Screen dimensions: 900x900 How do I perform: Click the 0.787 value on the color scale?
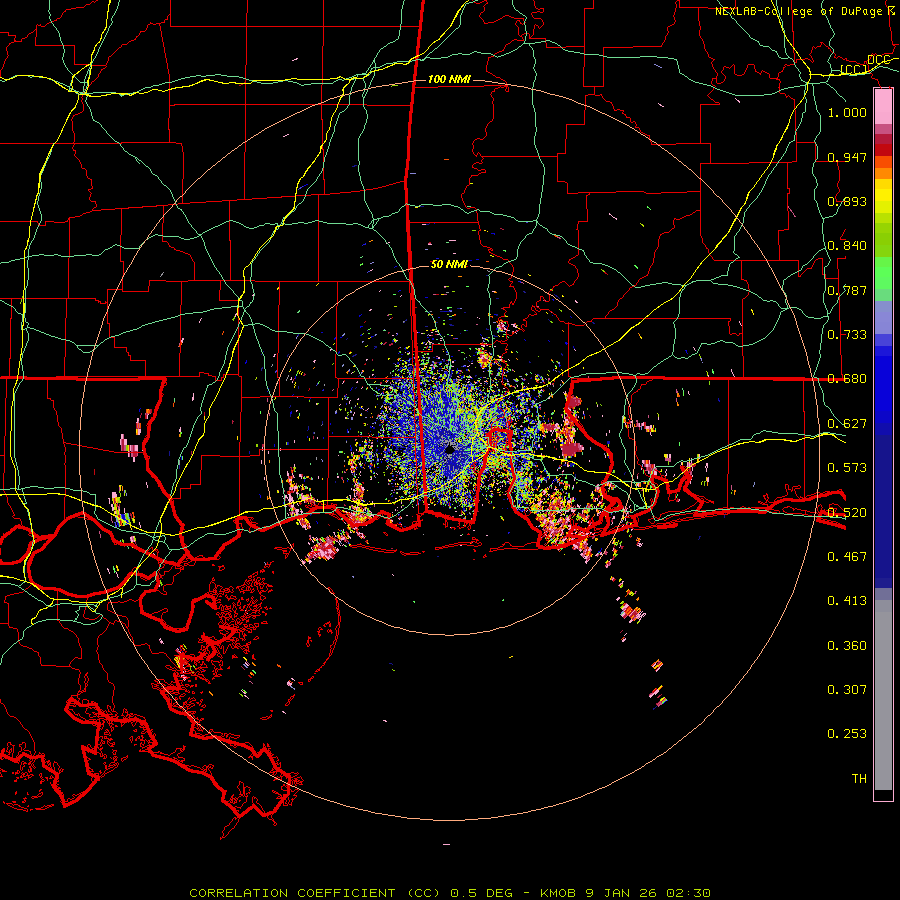[847, 290]
